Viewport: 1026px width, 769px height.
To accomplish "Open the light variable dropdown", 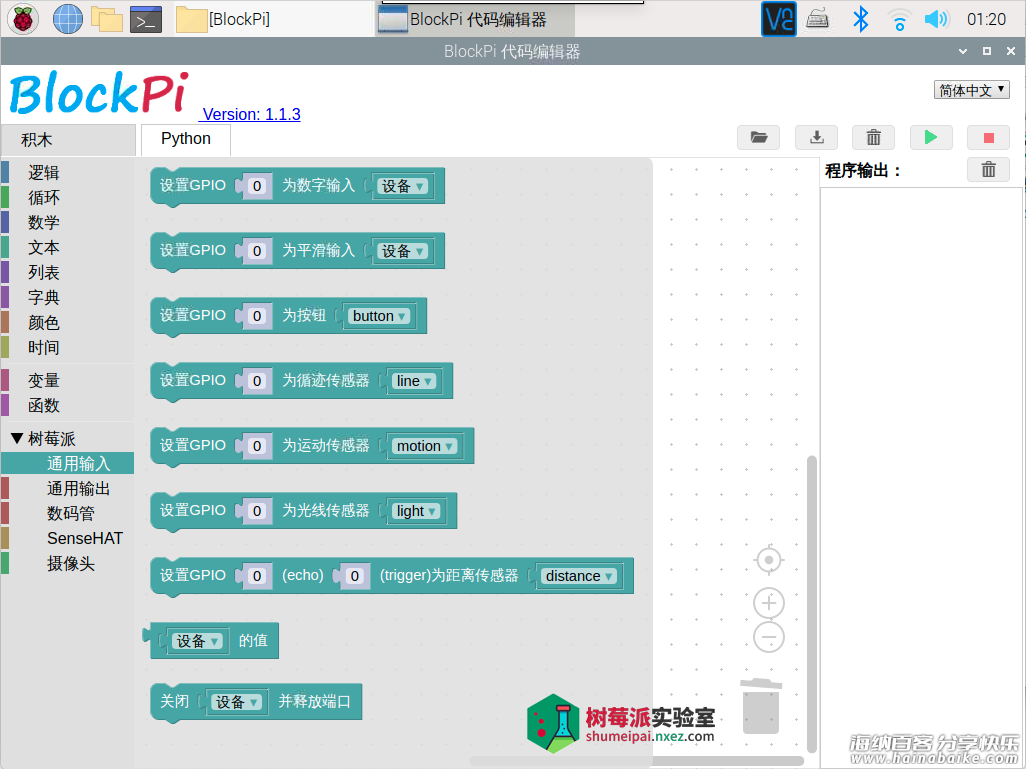I will click(416, 510).
